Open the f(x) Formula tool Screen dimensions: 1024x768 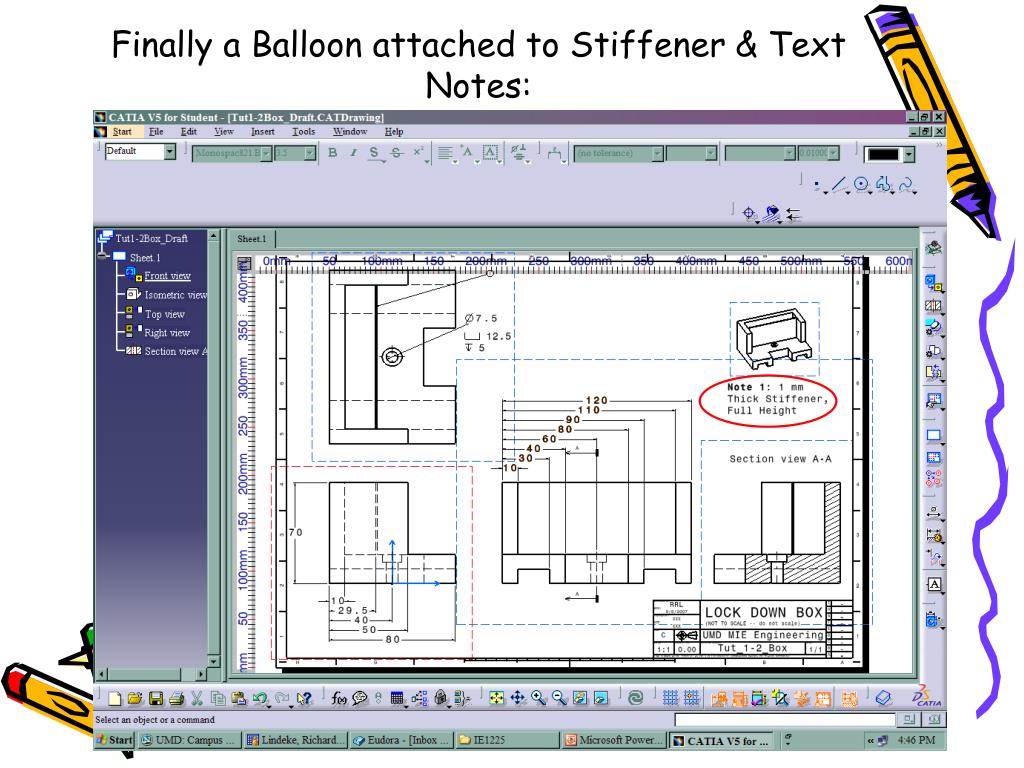(x=338, y=698)
